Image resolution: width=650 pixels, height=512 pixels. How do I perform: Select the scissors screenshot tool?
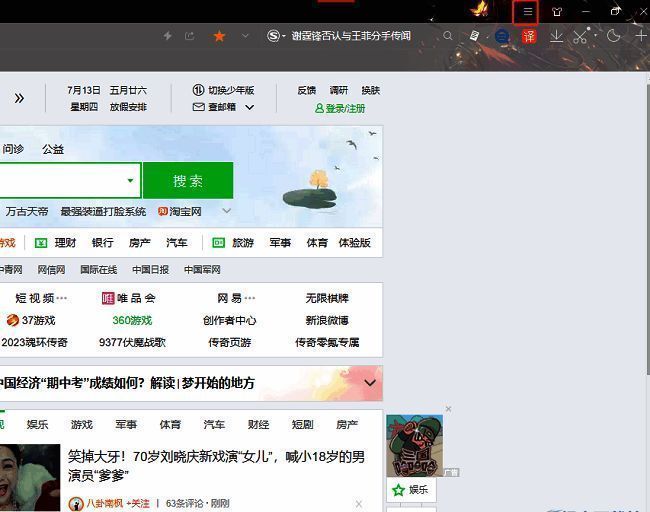coord(580,36)
